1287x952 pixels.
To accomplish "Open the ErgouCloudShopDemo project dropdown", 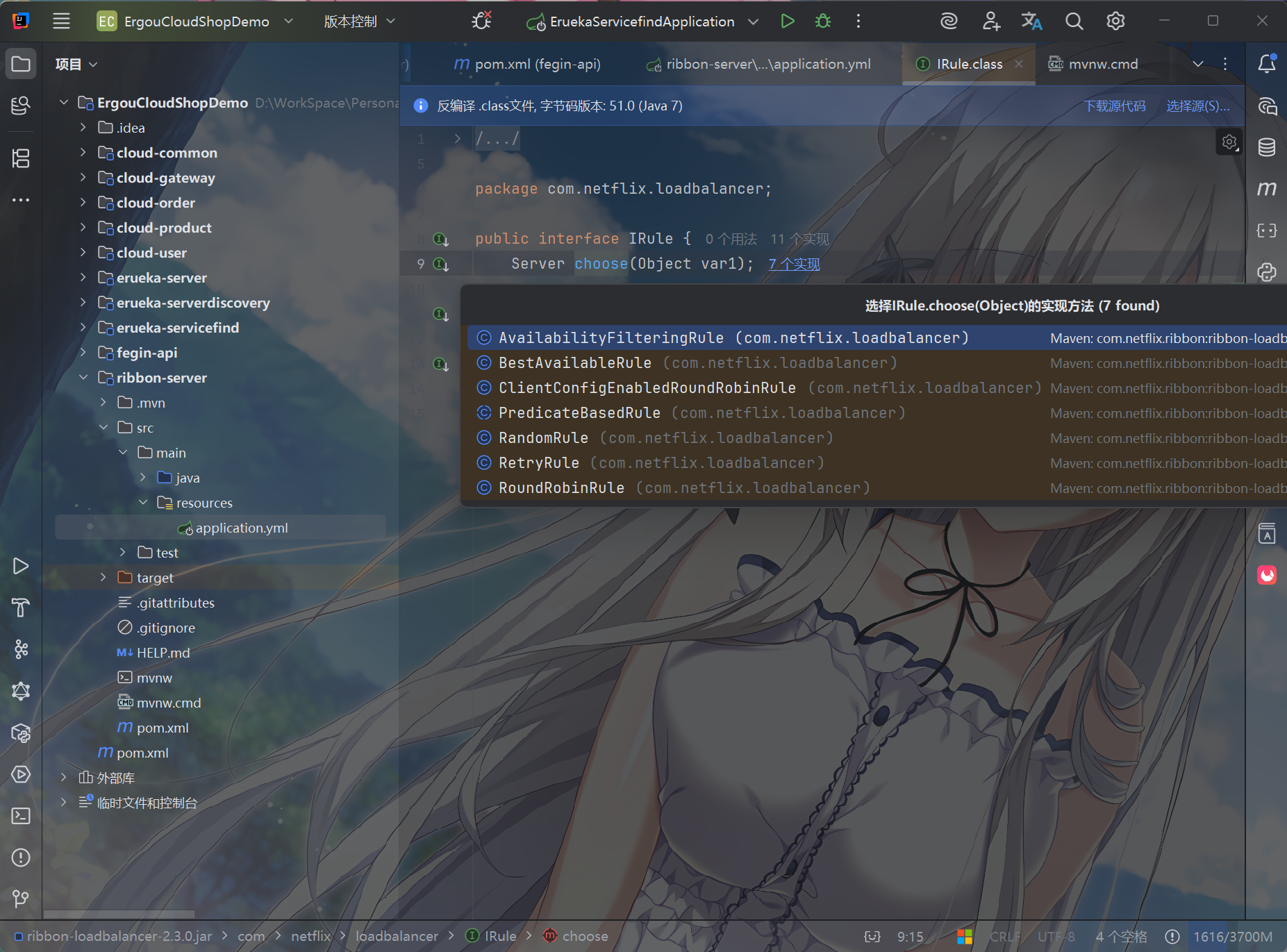I will (195, 22).
